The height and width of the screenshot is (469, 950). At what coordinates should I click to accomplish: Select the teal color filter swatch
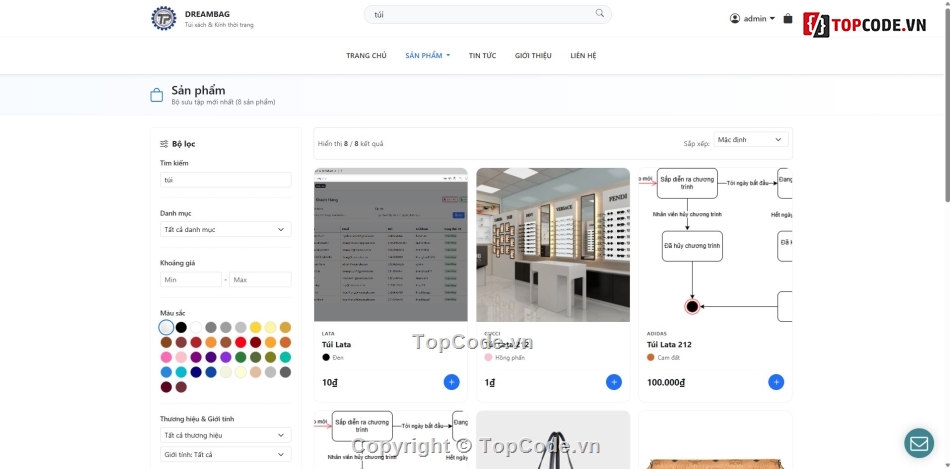pos(285,357)
